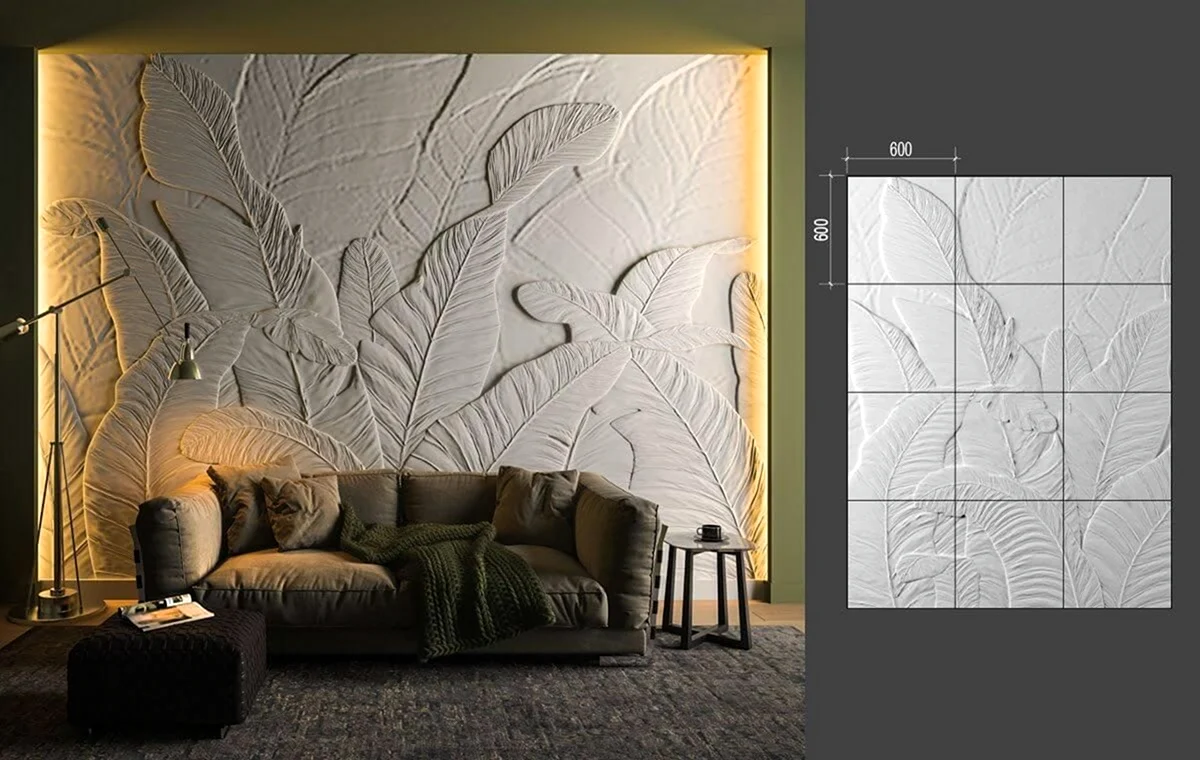Select the top-left tile of the panel grid

[x=901, y=230]
